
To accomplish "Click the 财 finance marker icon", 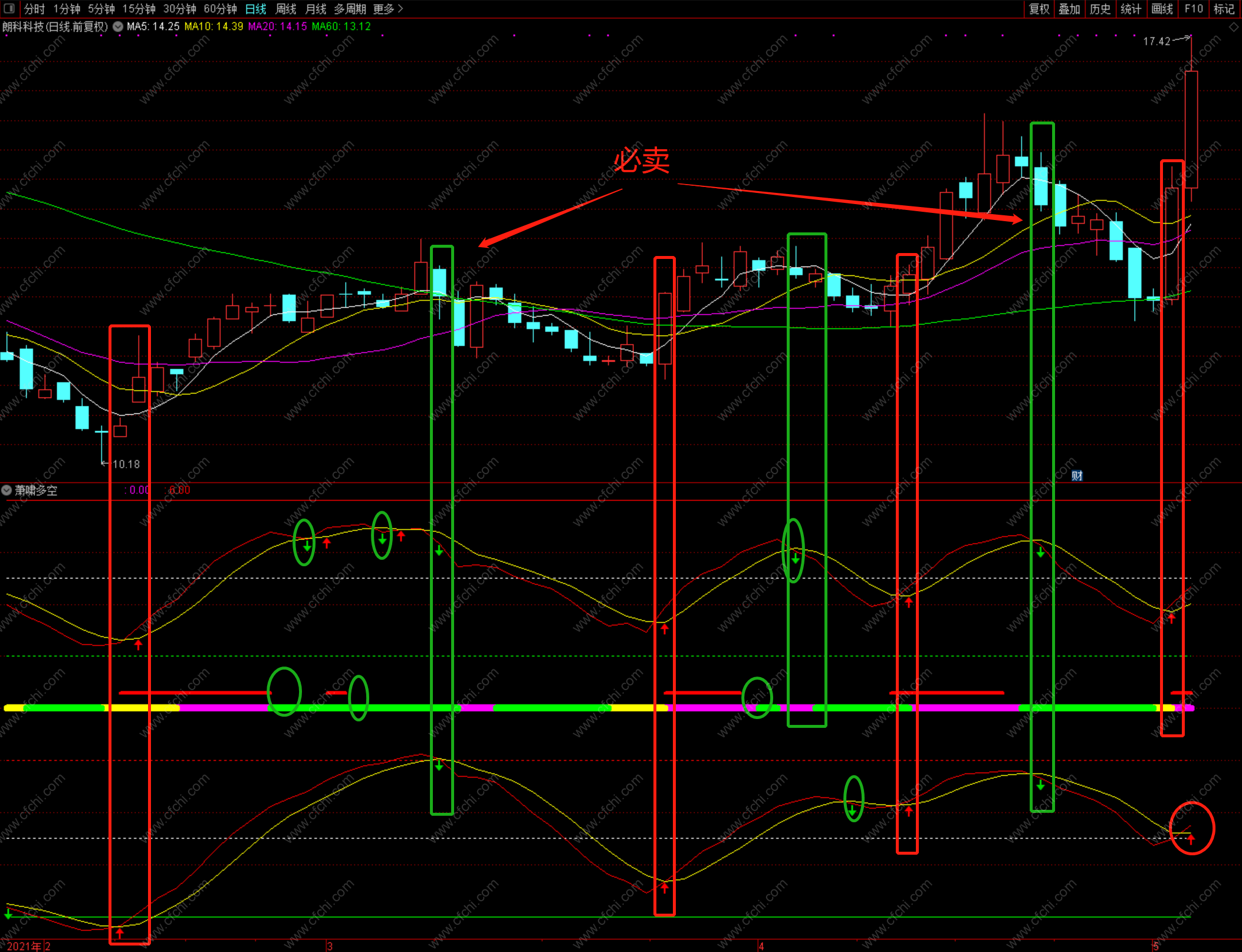I will pos(1077,475).
